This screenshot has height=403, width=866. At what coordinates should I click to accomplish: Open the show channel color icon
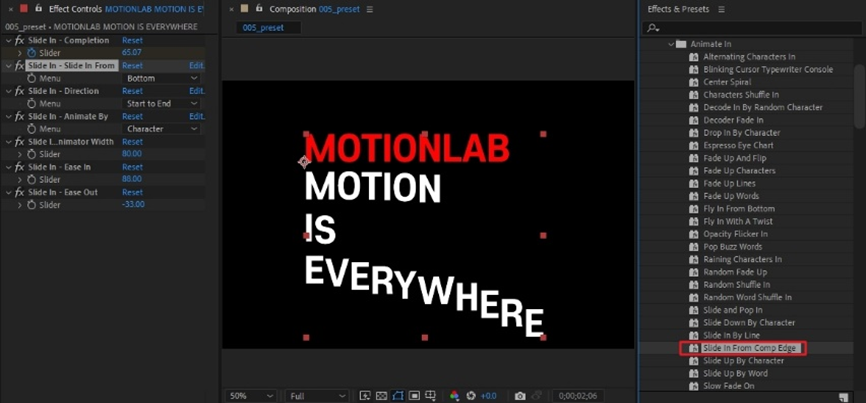pos(455,396)
